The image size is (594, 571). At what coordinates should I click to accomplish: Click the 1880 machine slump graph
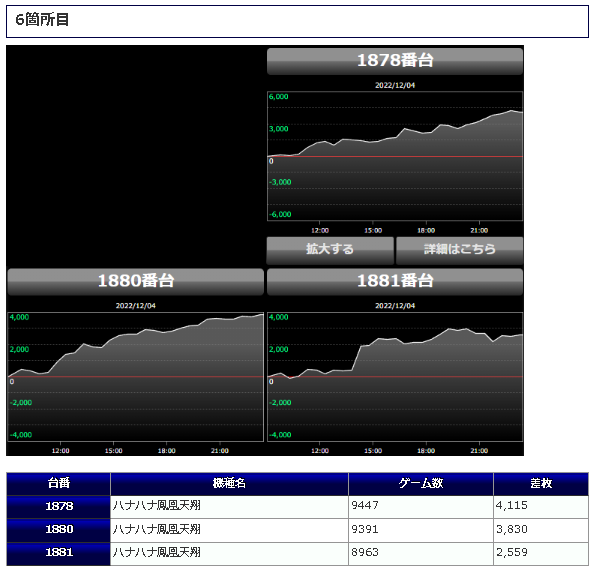coord(136,377)
